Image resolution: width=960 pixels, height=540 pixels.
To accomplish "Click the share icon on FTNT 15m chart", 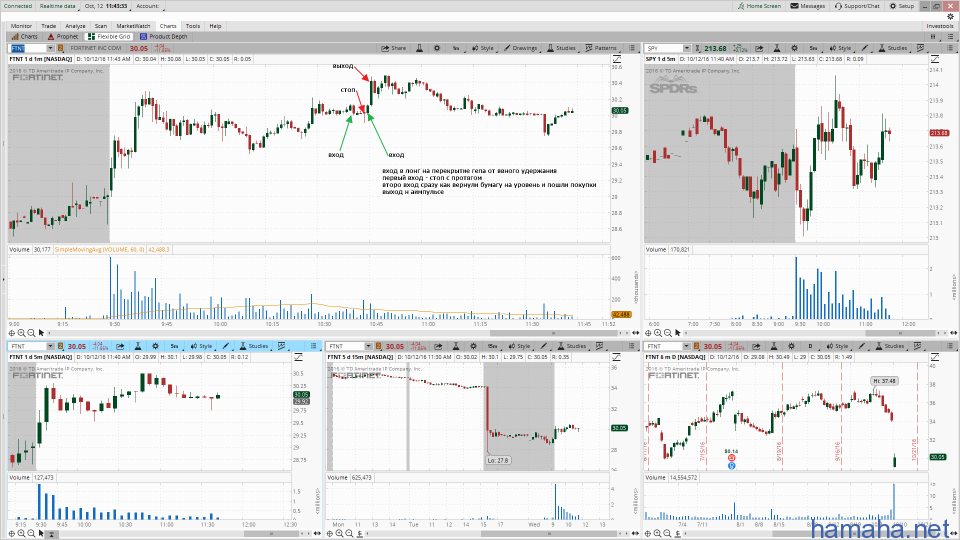I will (x=438, y=346).
